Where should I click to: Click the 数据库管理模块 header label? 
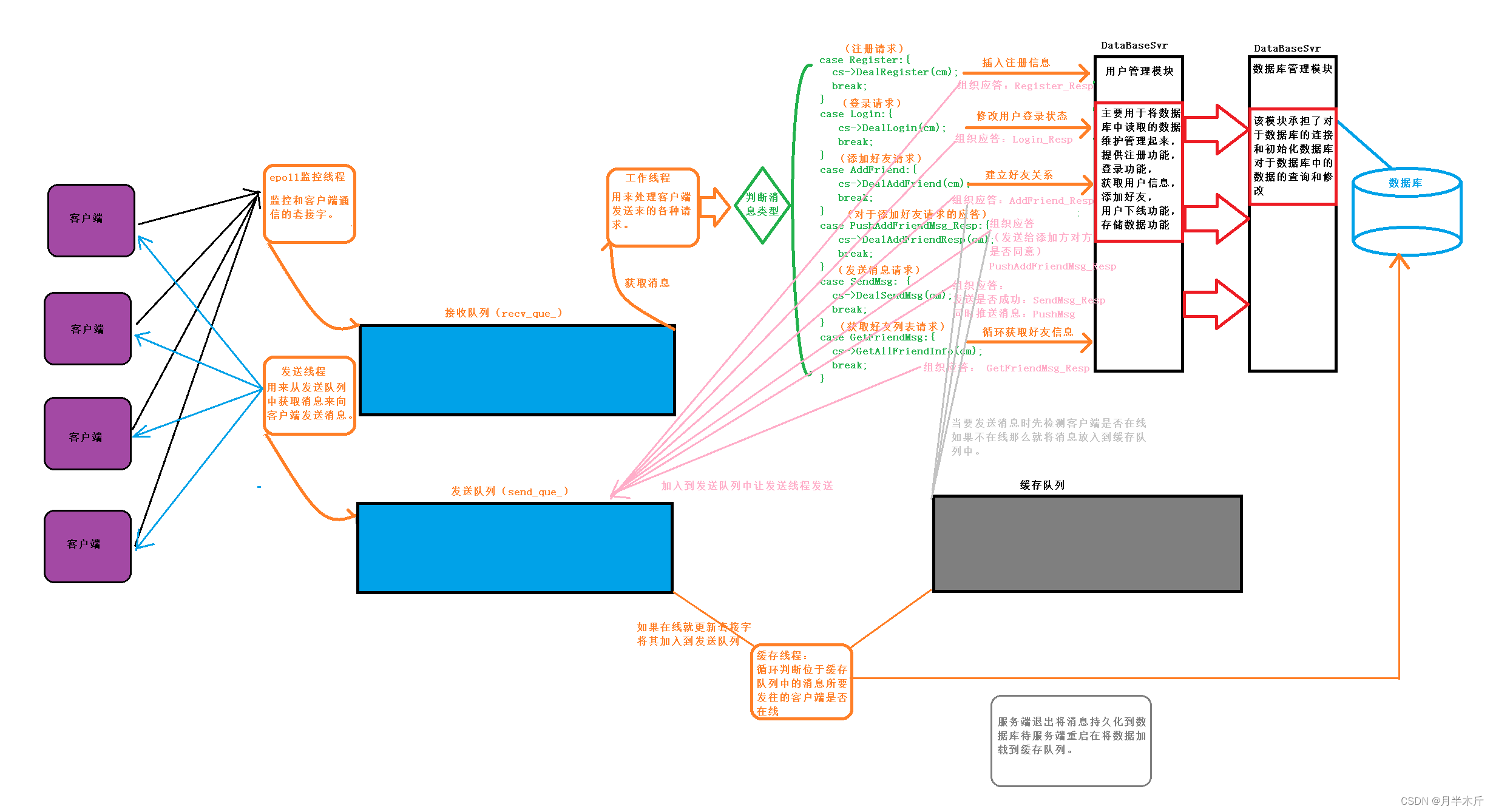1292,69
